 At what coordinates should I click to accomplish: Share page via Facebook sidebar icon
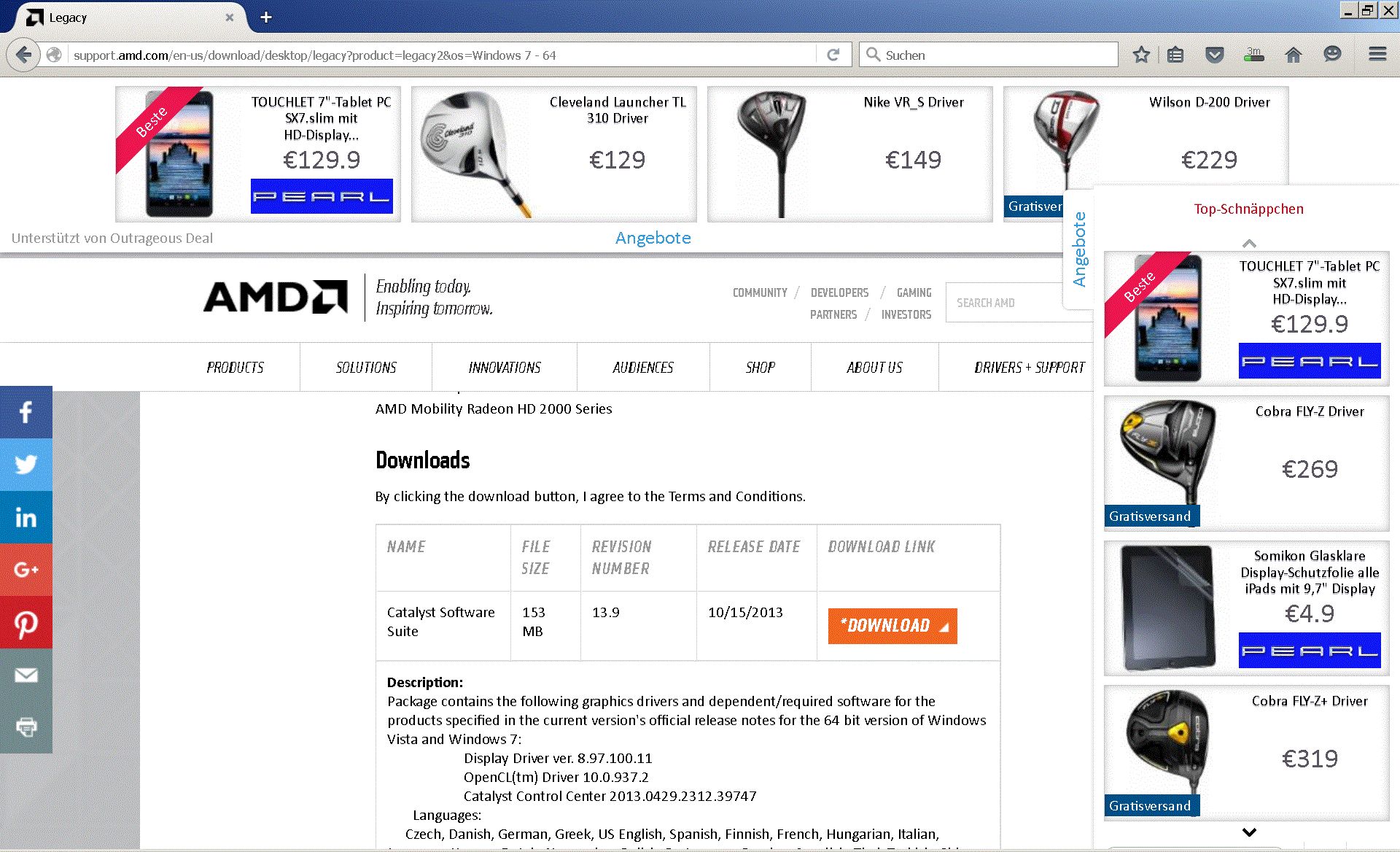pyautogui.click(x=26, y=412)
